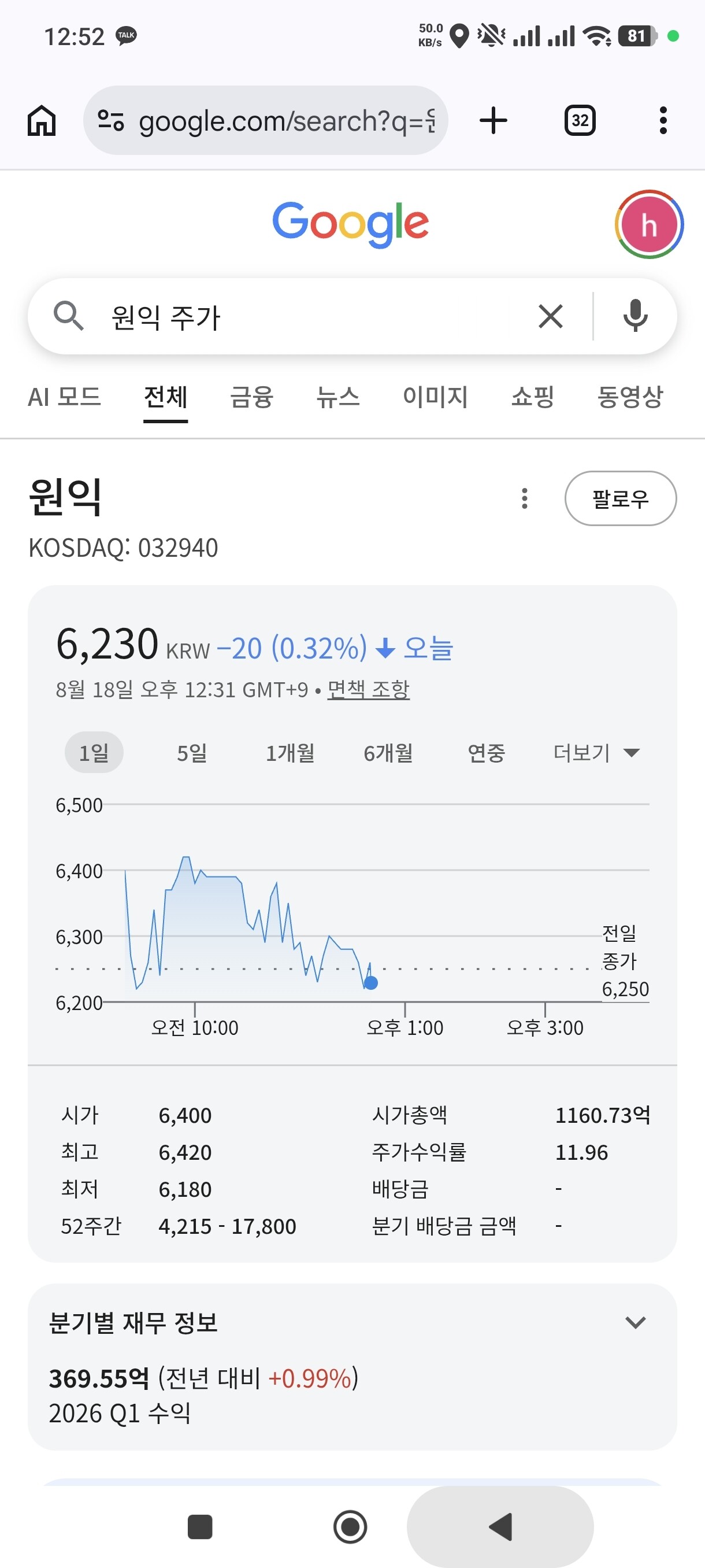
Task: Tap the current price marker on chart
Action: click(x=370, y=983)
